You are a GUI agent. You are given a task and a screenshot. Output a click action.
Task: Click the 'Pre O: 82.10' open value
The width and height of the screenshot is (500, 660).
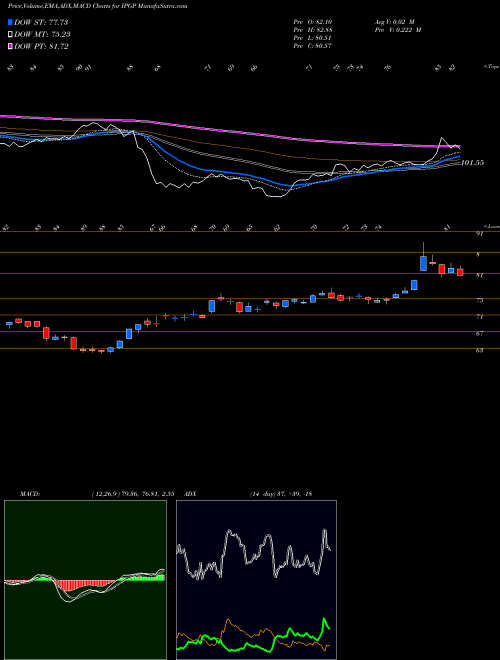pyautogui.click(x=313, y=22)
